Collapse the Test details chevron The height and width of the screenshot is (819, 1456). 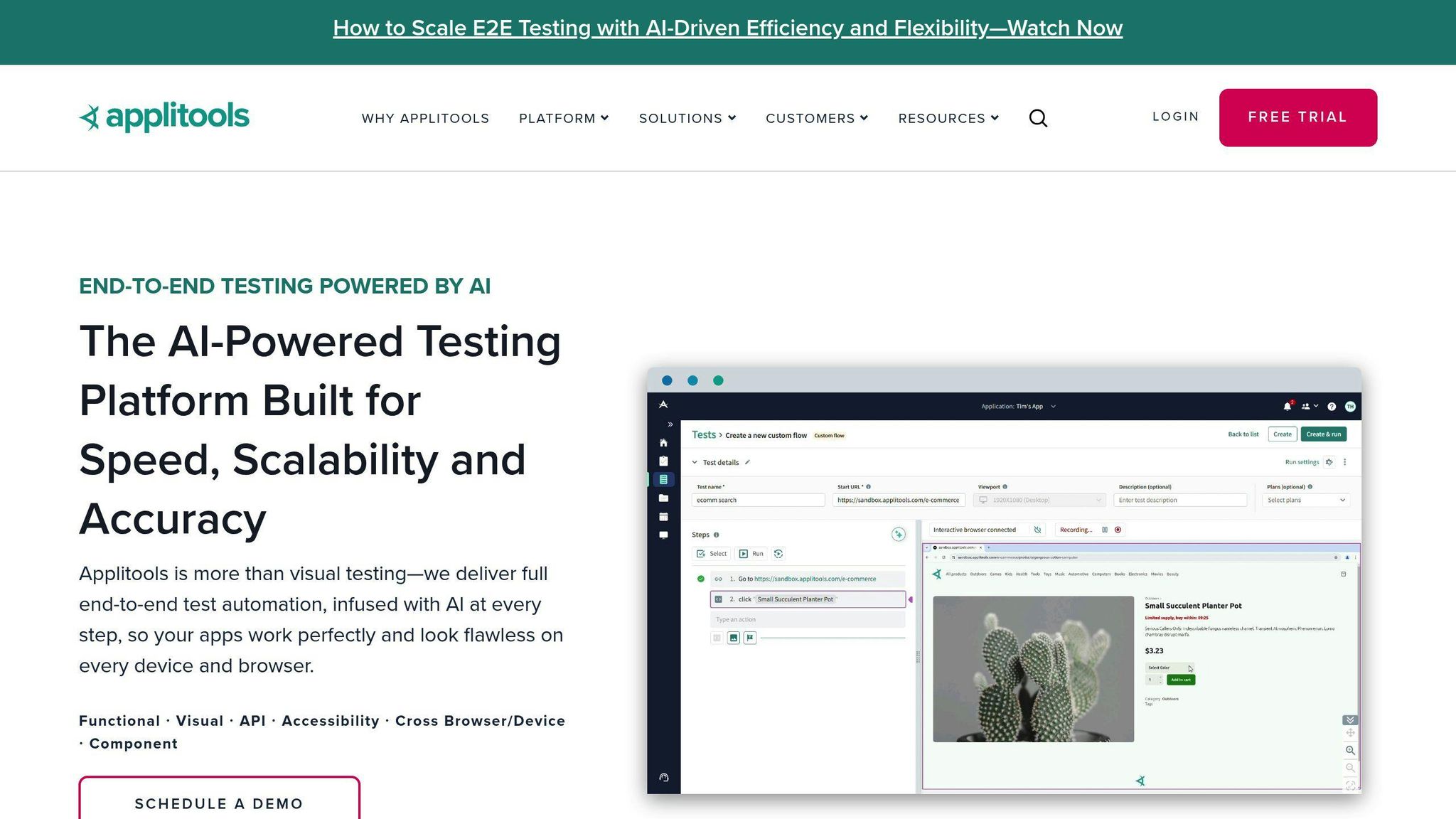pos(695,462)
